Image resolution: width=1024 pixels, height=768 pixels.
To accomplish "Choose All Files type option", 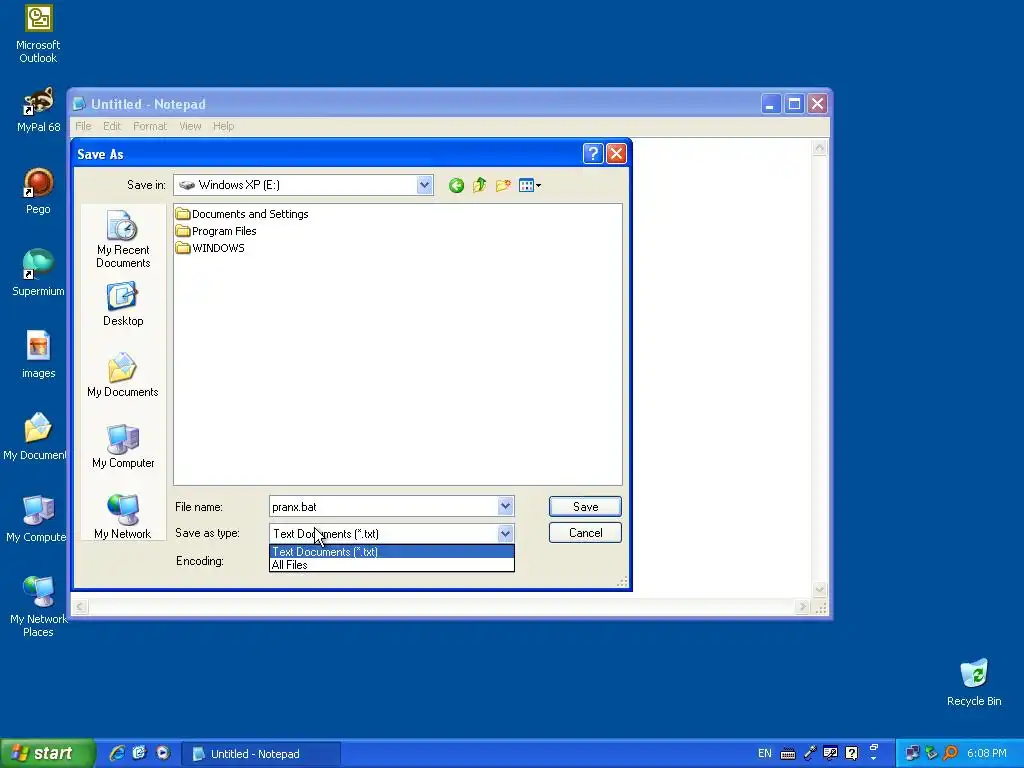I will tap(392, 565).
